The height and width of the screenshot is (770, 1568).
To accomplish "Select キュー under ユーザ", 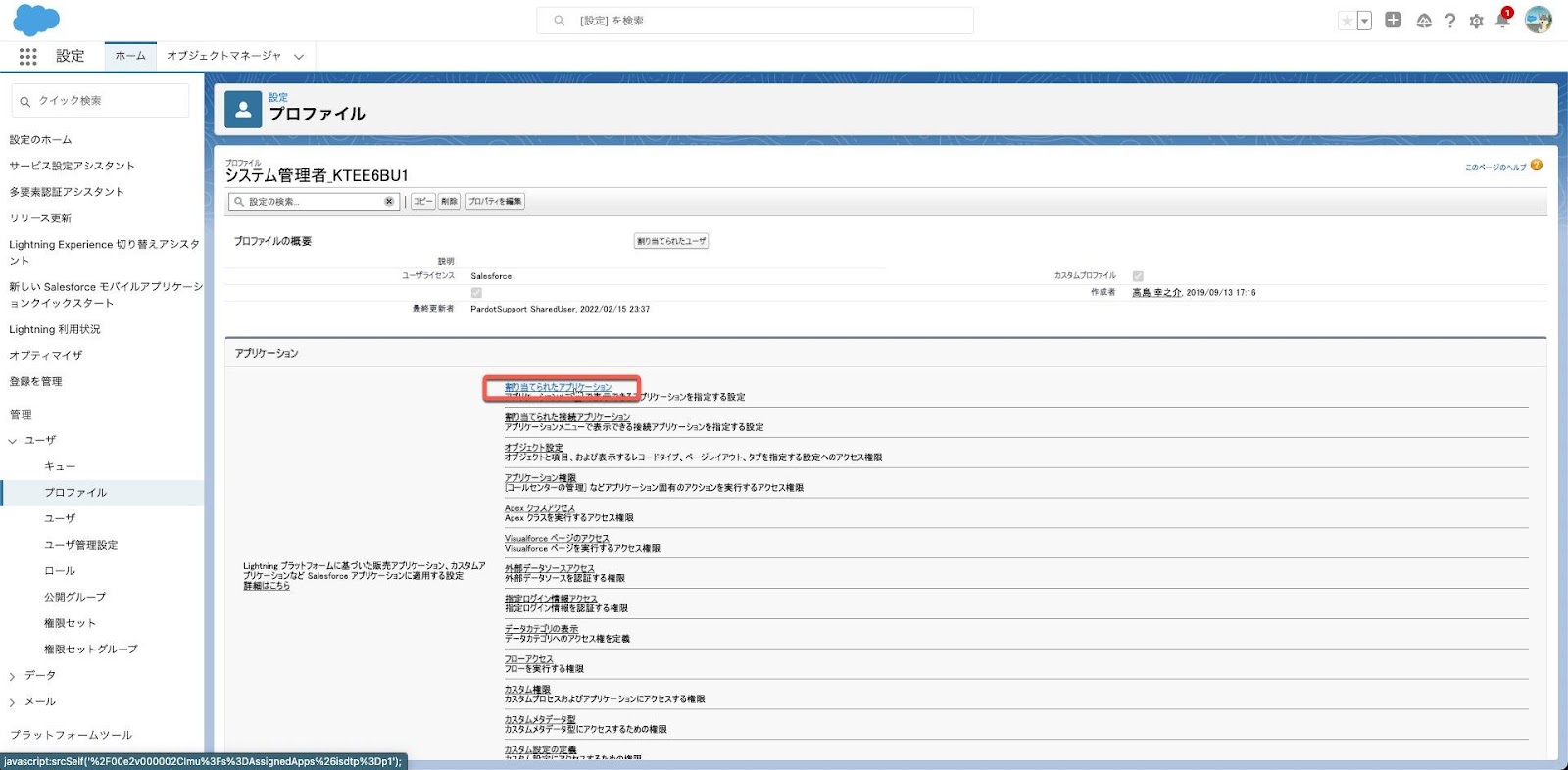I will [x=60, y=466].
